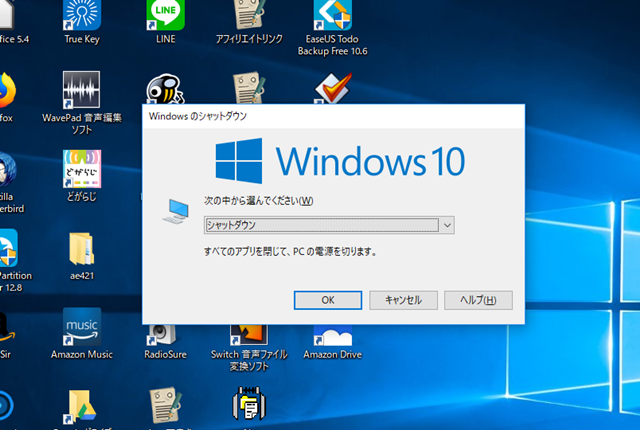Open help with the ヘルプ(H) button
This screenshot has width=640, height=430.
[x=478, y=300]
